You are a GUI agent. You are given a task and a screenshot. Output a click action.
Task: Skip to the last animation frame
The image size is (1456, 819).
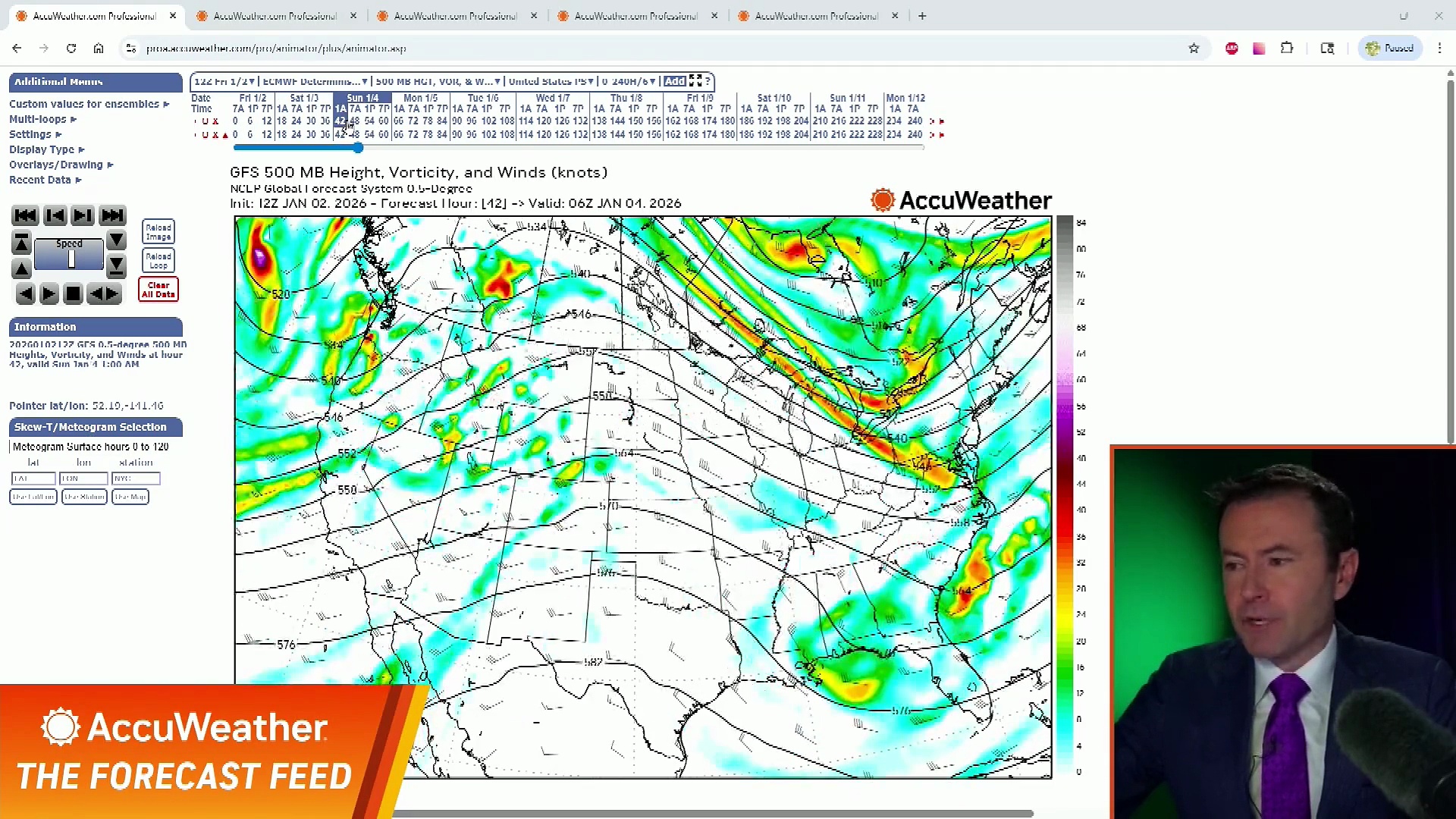pos(112,215)
